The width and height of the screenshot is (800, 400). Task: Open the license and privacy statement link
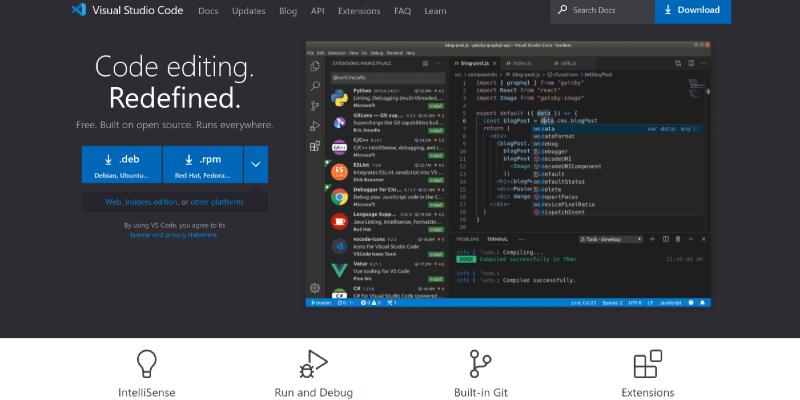pyautogui.click(x=173, y=235)
